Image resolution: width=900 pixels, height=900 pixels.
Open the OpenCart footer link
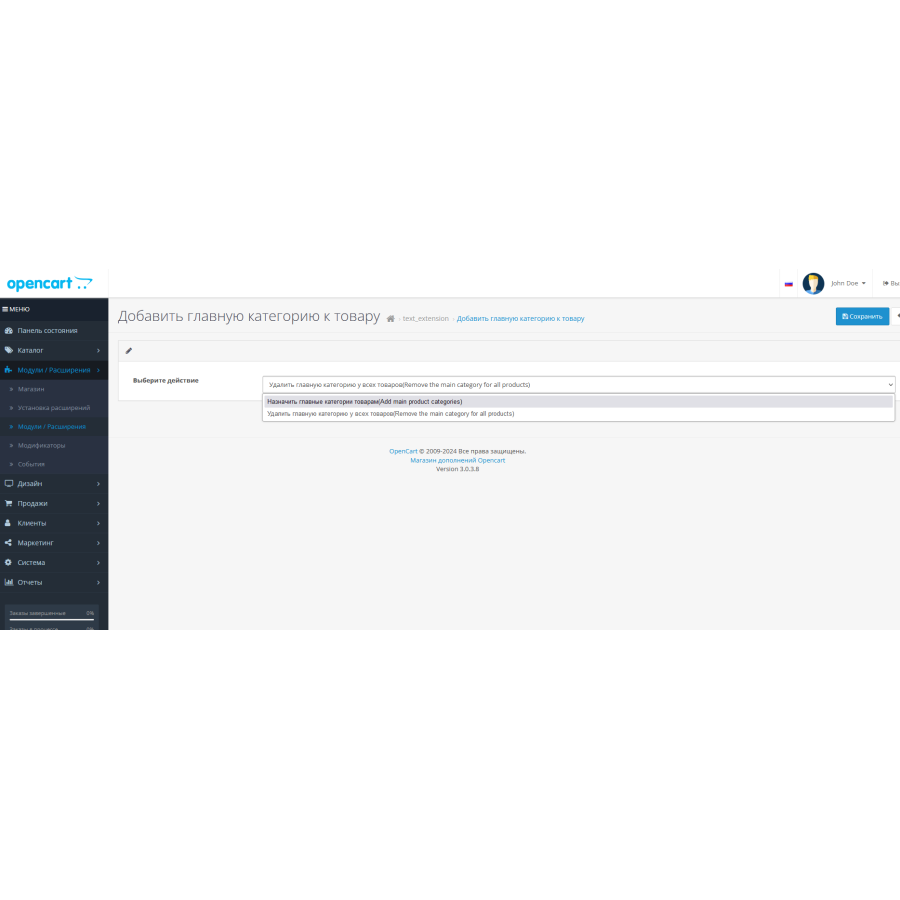[x=404, y=451]
